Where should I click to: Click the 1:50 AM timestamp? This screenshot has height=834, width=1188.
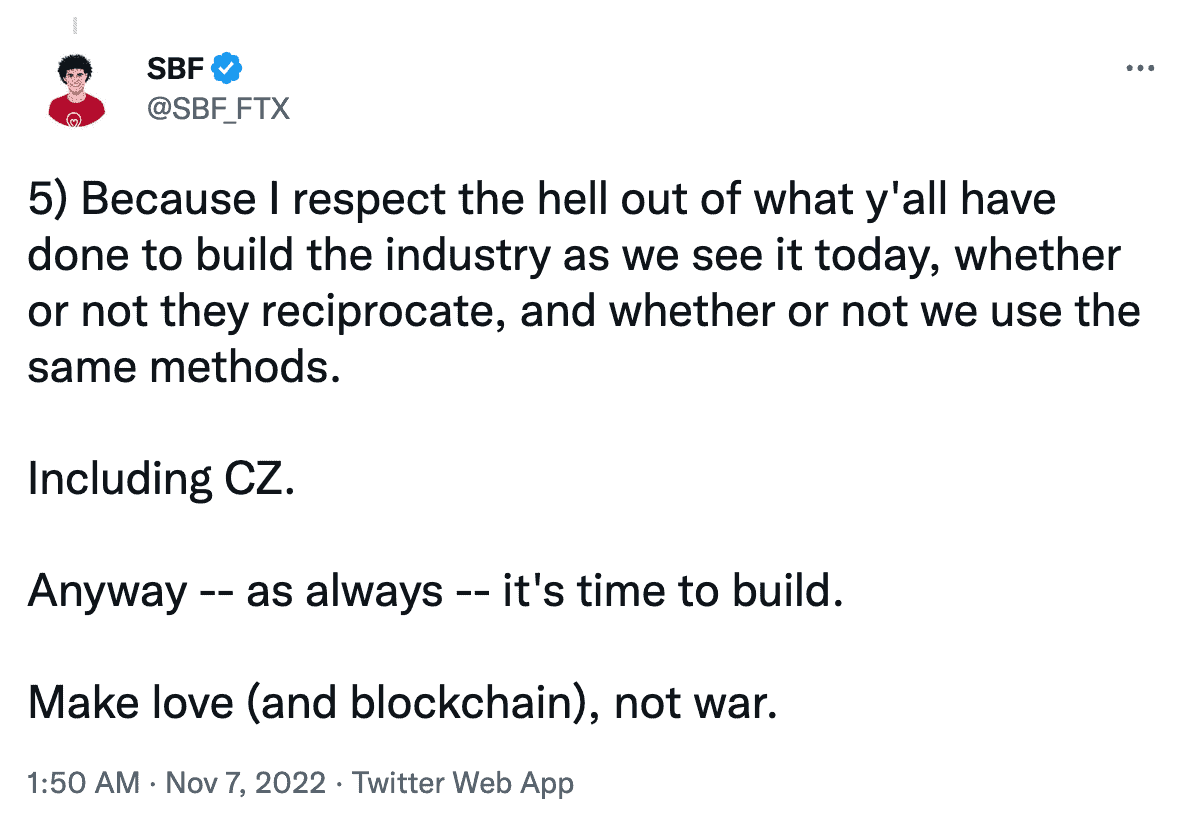(x=83, y=782)
